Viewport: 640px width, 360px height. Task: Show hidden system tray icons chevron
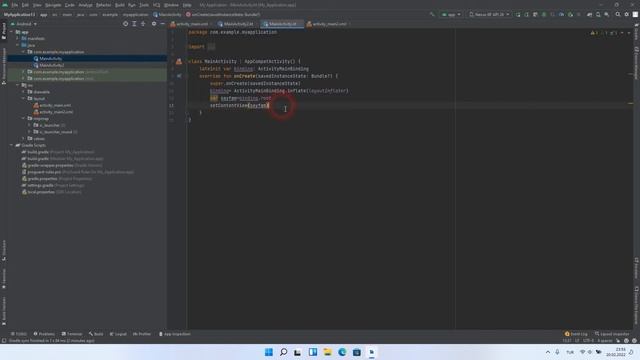pyautogui.click(x=548, y=352)
